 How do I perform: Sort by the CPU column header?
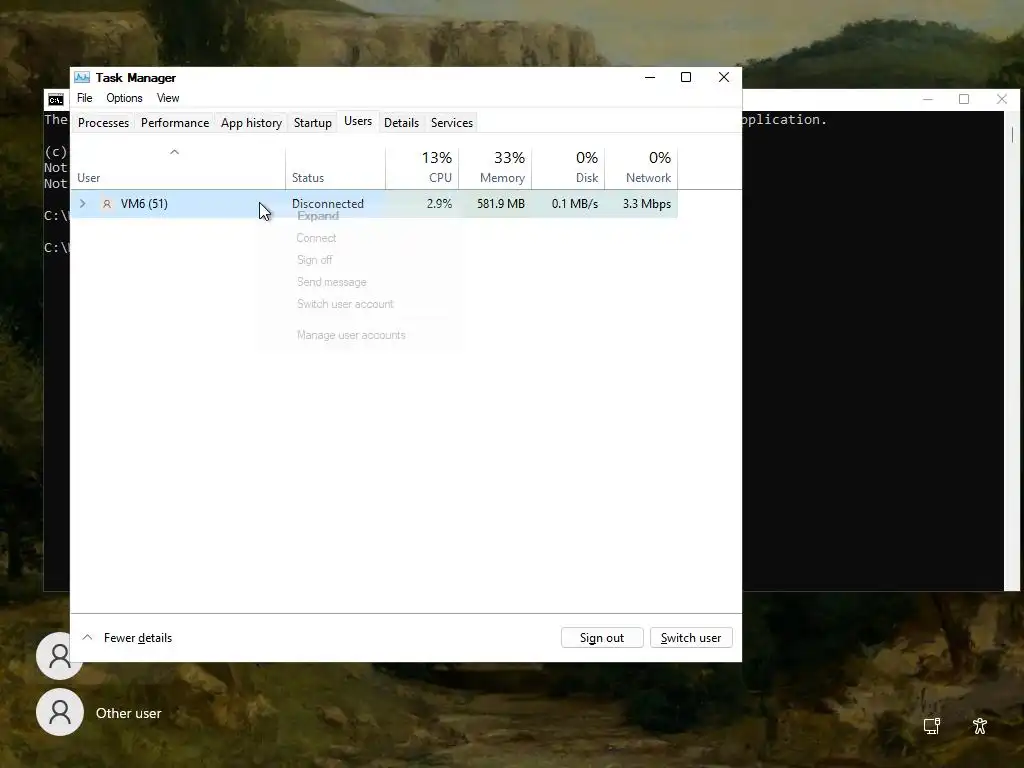point(423,168)
